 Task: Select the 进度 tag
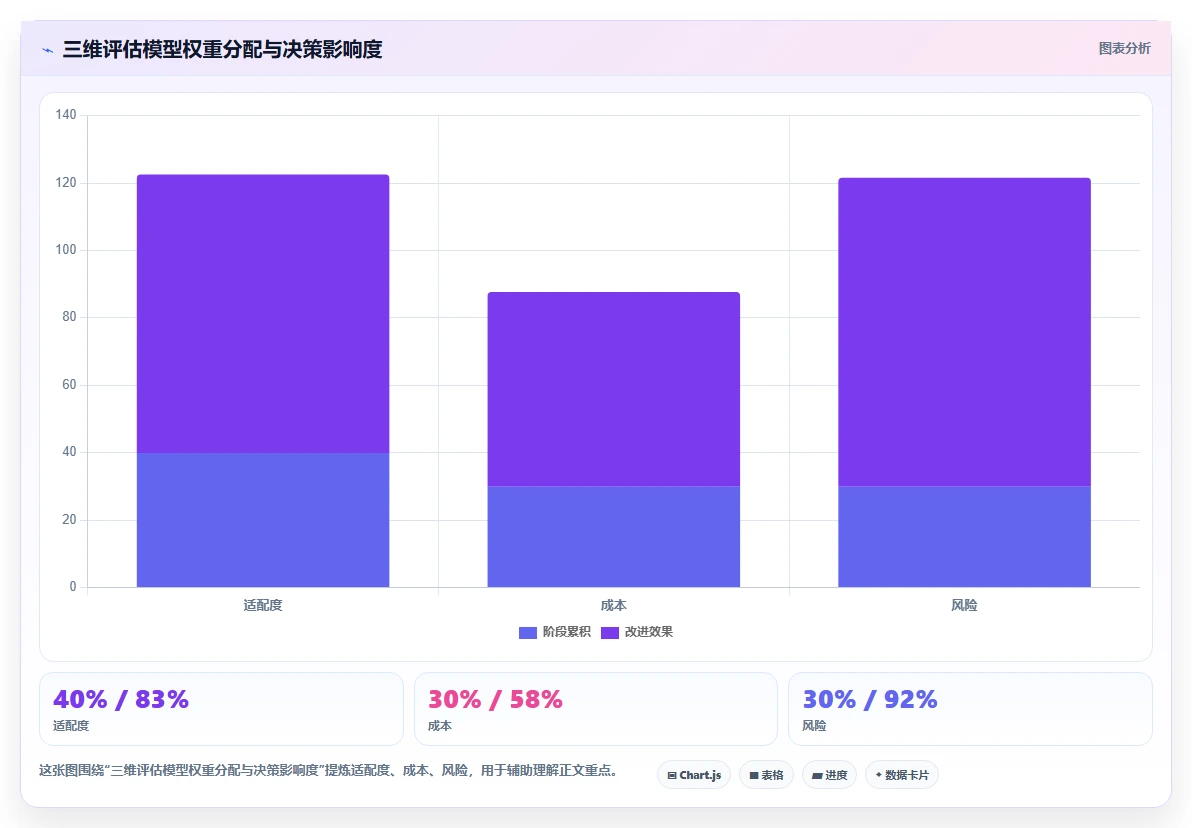click(829, 775)
